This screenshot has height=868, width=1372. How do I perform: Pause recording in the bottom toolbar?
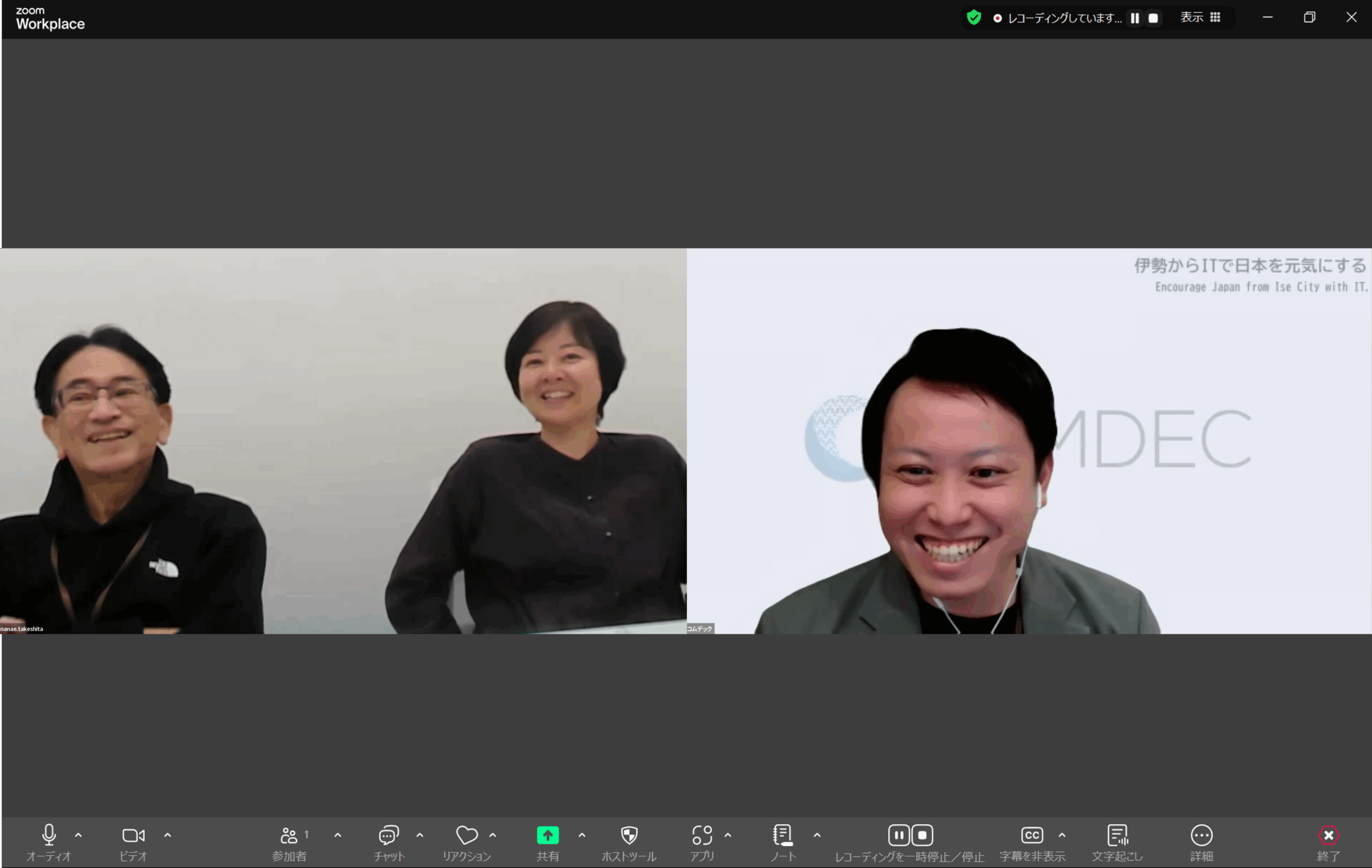(x=899, y=835)
